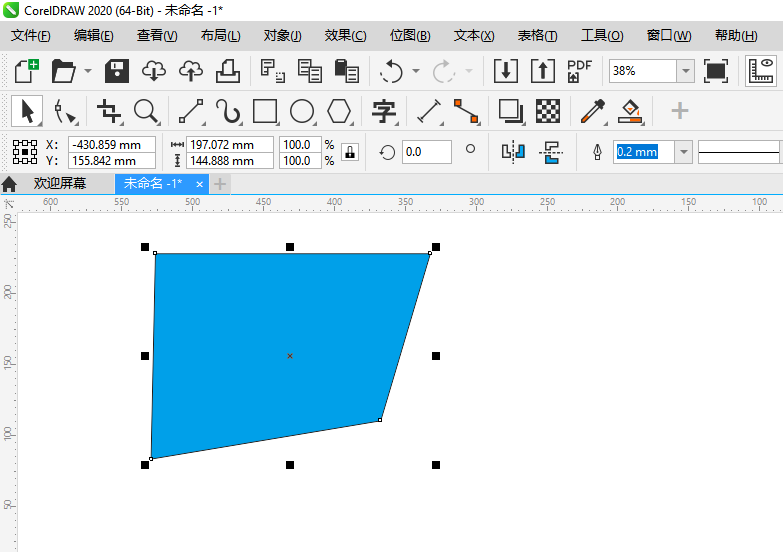Image resolution: width=783 pixels, height=552 pixels.
Task: Click the Save floppy disk icon
Action: click(x=118, y=71)
